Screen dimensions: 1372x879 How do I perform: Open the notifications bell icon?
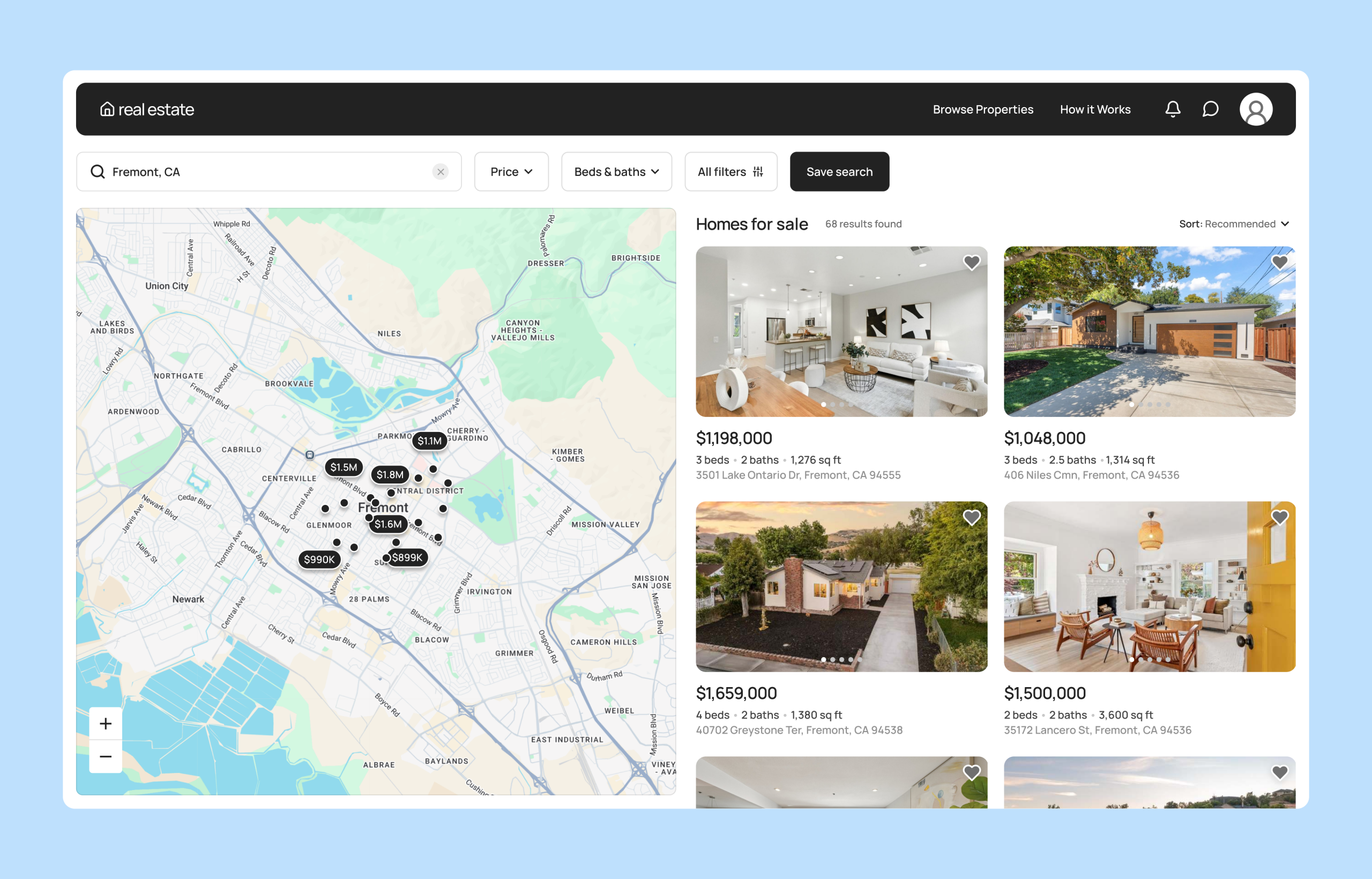(x=1172, y=109)
